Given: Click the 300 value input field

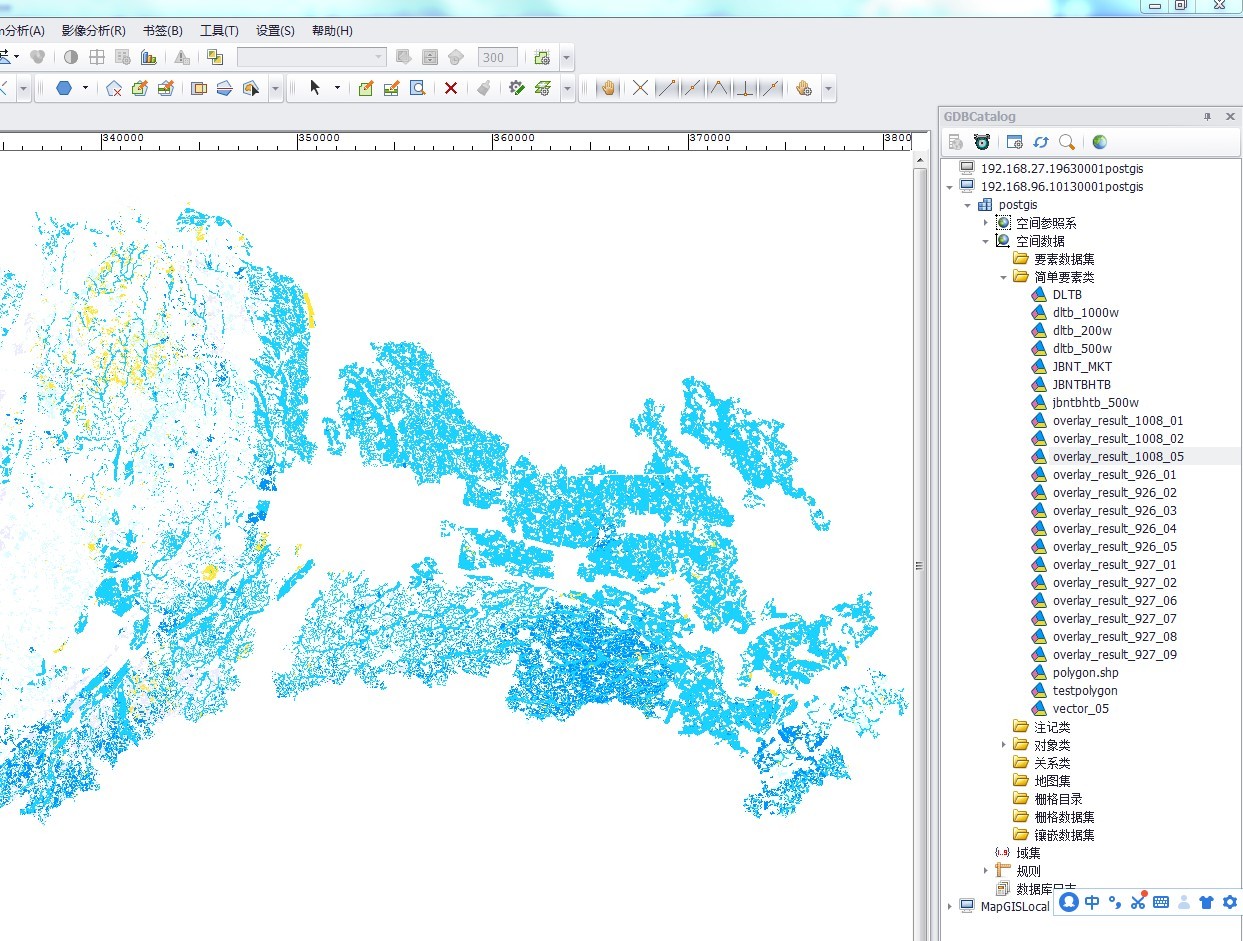Looking at the screenshot, I should click(497, 57).
